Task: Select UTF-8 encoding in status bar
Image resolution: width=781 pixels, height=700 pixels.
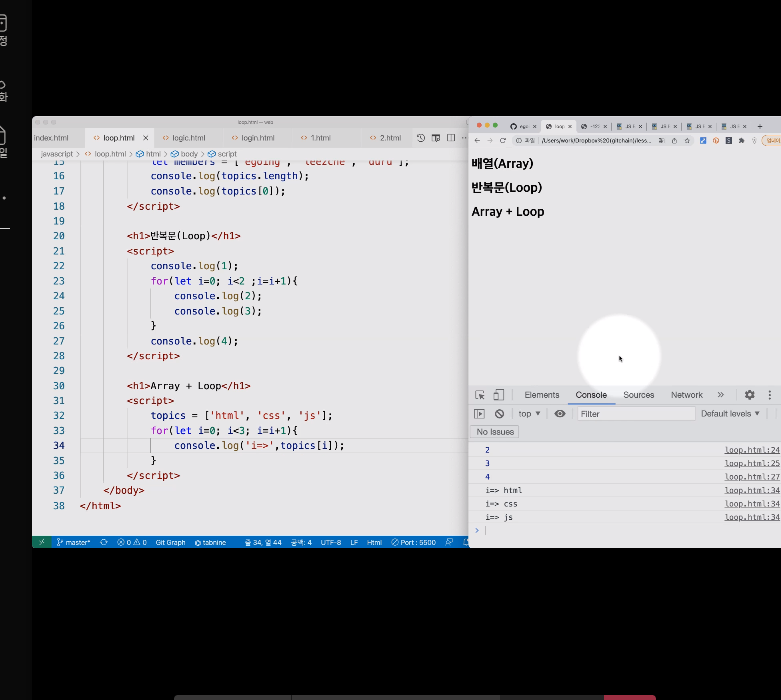Action: (x=331, y=542)
